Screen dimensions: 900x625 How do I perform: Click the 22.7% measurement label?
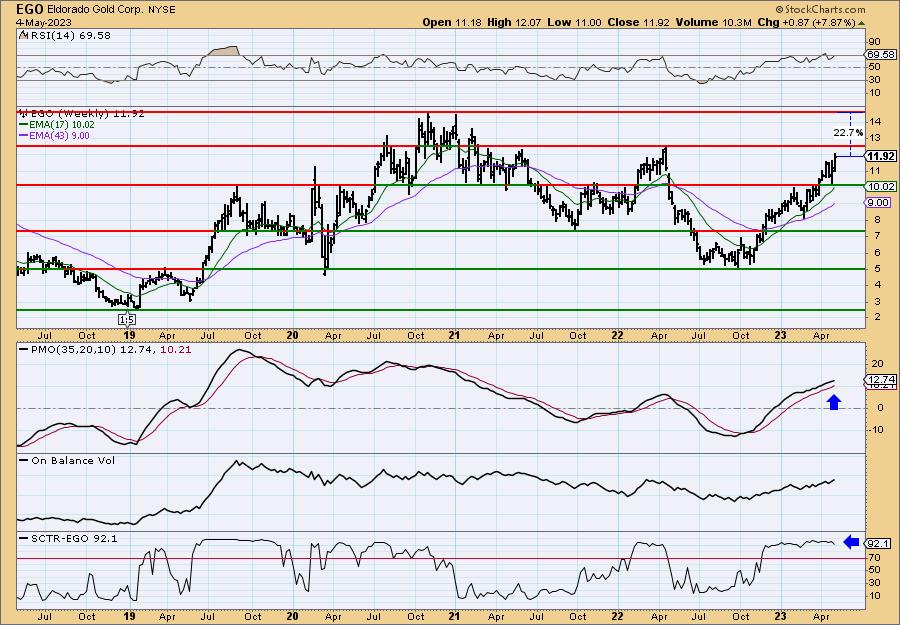pos(848,133)
